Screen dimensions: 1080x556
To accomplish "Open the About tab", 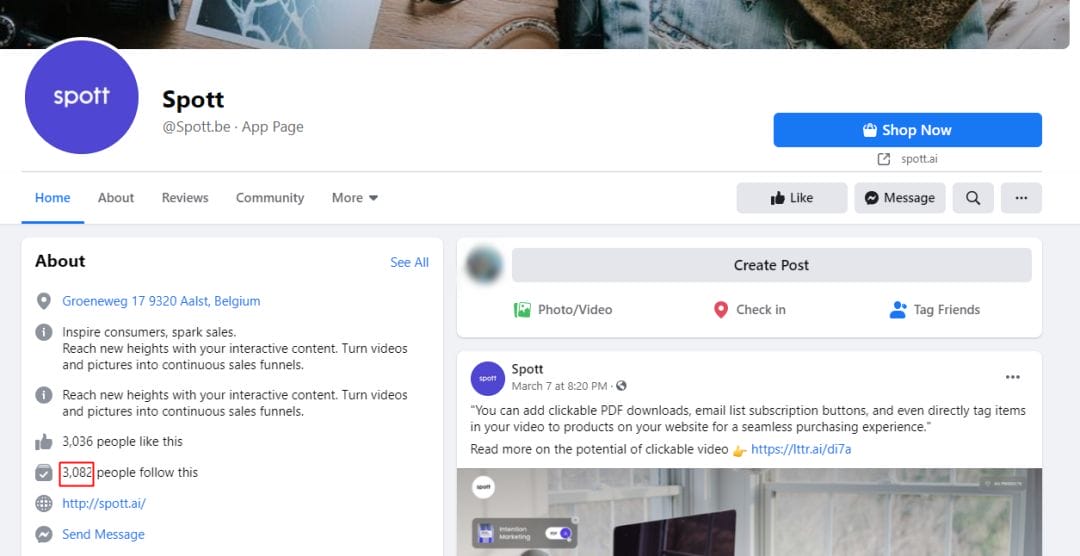I will click(116, 198).
